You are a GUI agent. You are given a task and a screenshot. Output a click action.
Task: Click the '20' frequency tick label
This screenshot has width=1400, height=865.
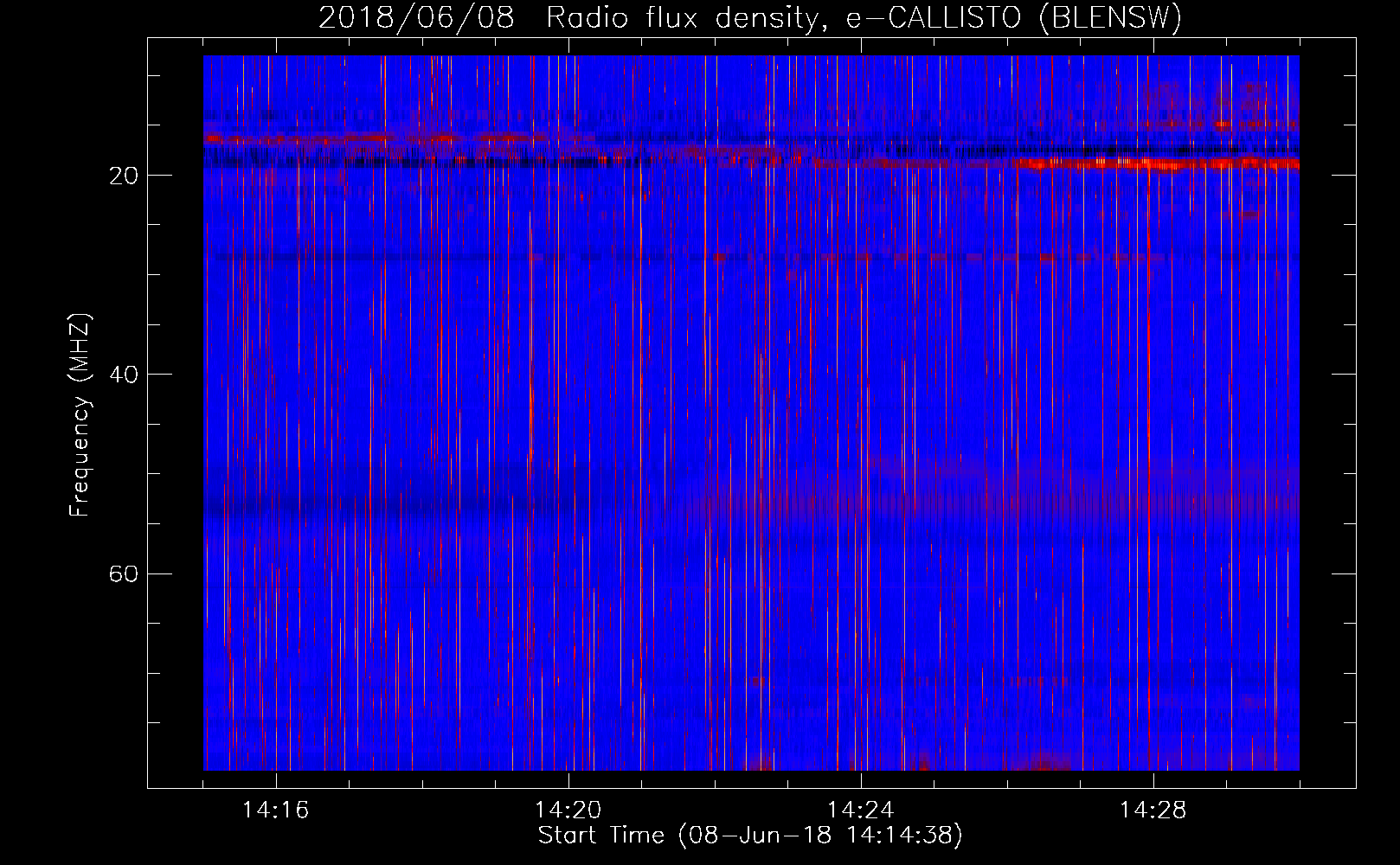pyautogui.click(x=123, y=176)
